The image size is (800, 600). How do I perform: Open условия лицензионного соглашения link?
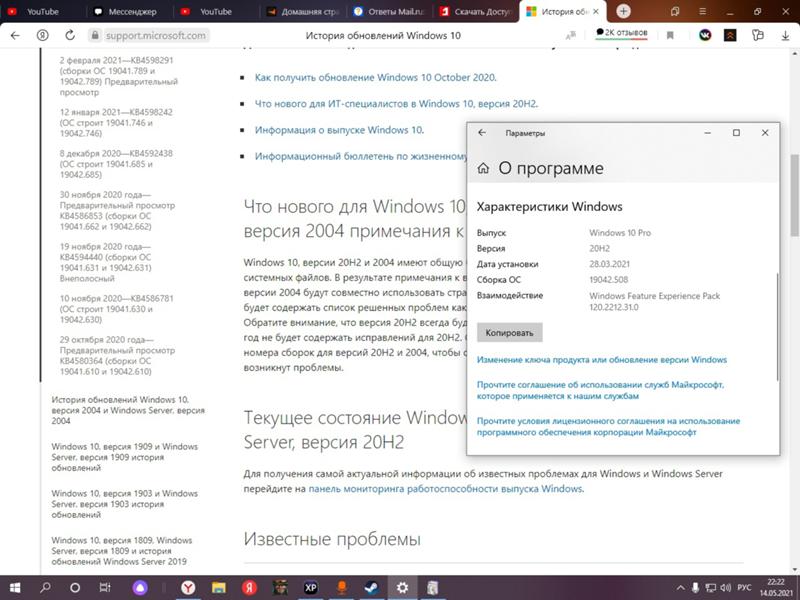[x=608, y=427]
